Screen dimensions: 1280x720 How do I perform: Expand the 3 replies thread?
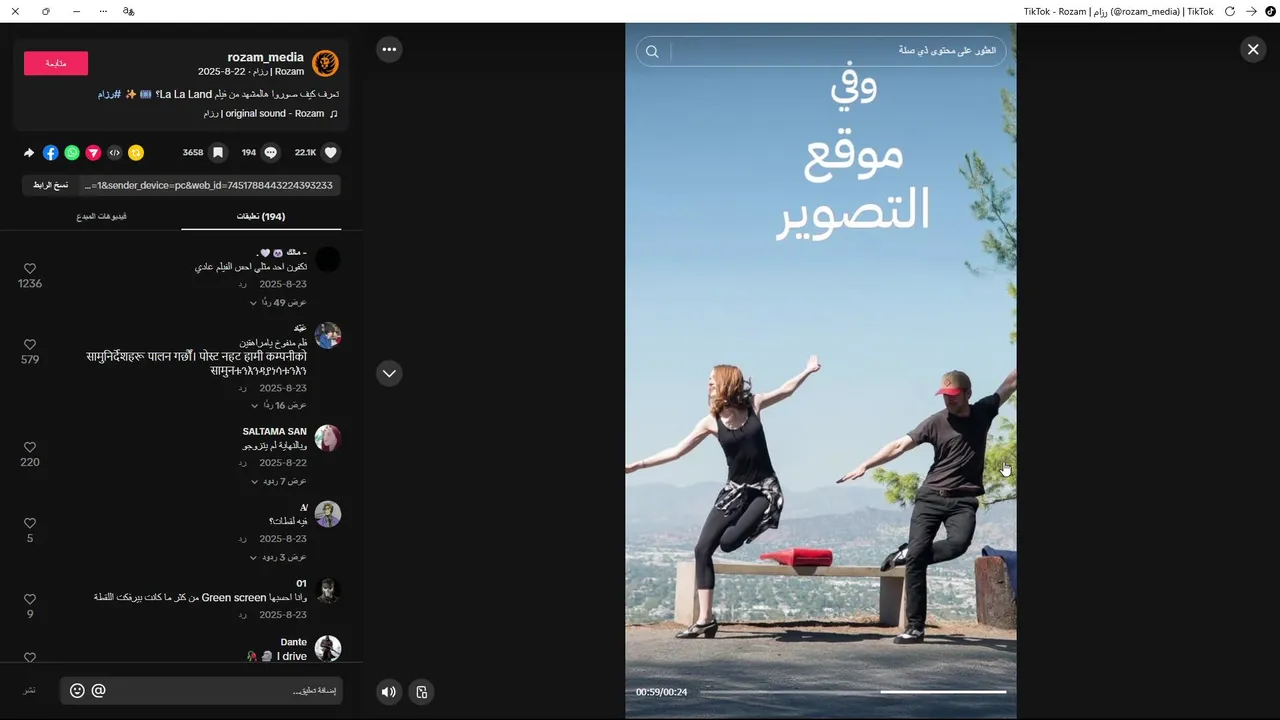click(278, 557)
